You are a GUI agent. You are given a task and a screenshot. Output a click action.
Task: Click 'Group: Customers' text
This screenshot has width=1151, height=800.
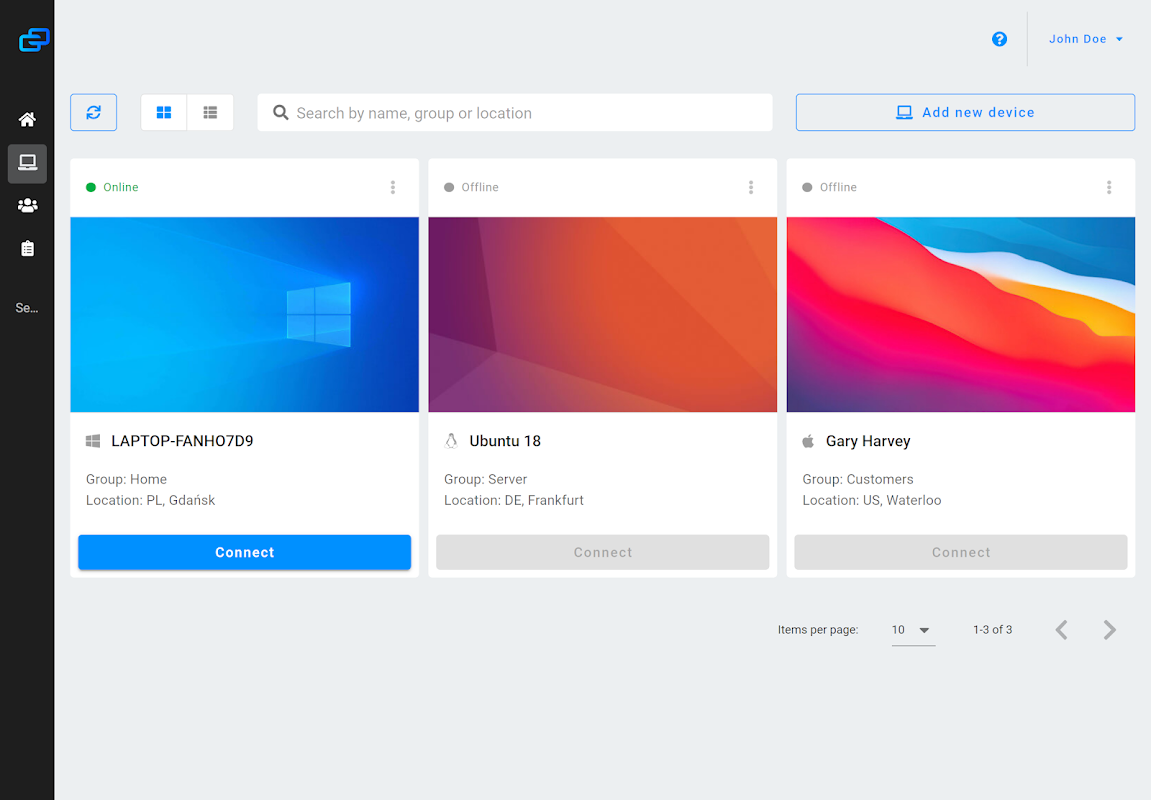pyautogui.click(x=857, y=479)
